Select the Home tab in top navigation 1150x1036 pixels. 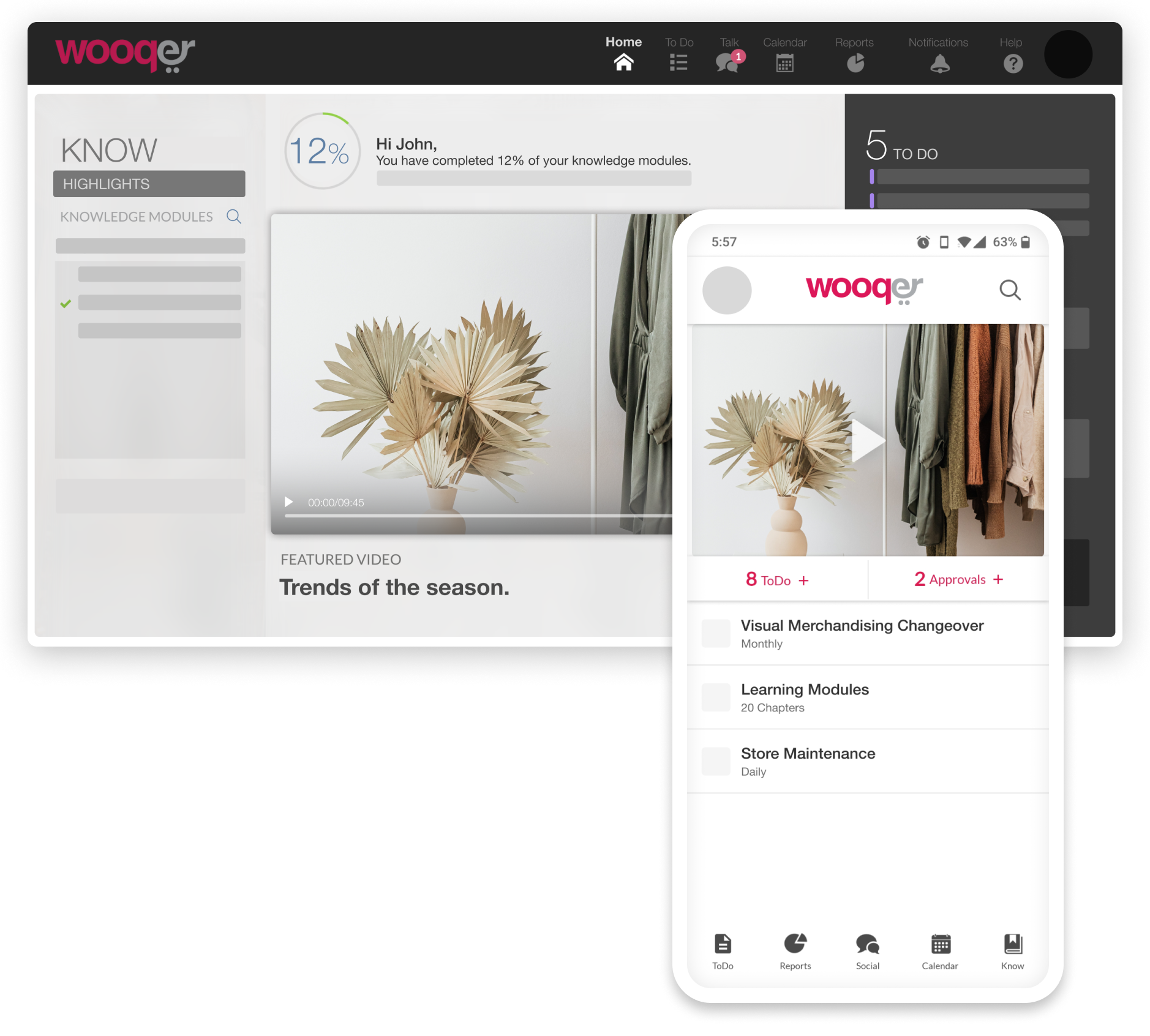pyautogui.click(x=623, y=54)
